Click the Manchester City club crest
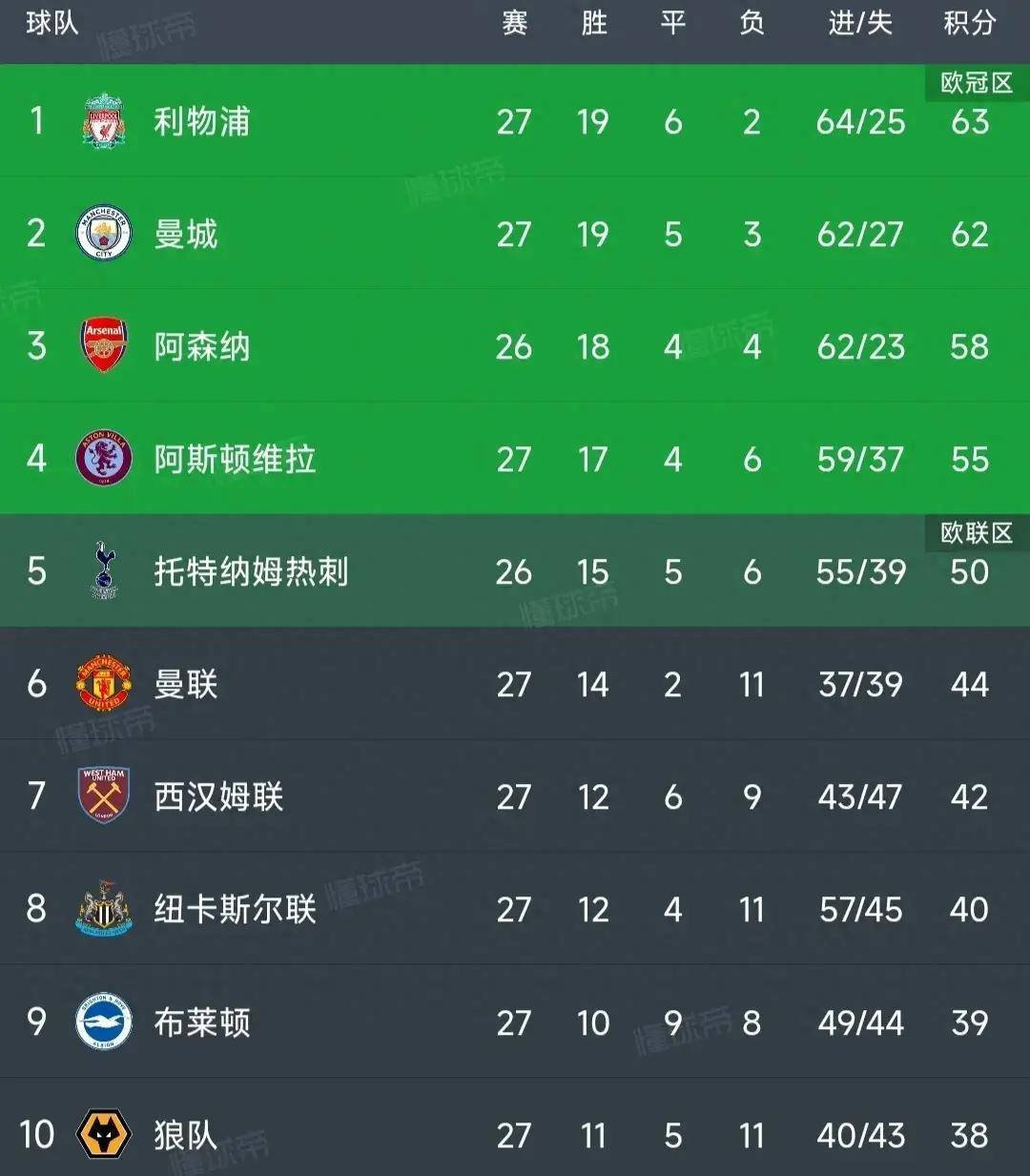Viewport: 1030px width, 1176px height. click(103, 234)
